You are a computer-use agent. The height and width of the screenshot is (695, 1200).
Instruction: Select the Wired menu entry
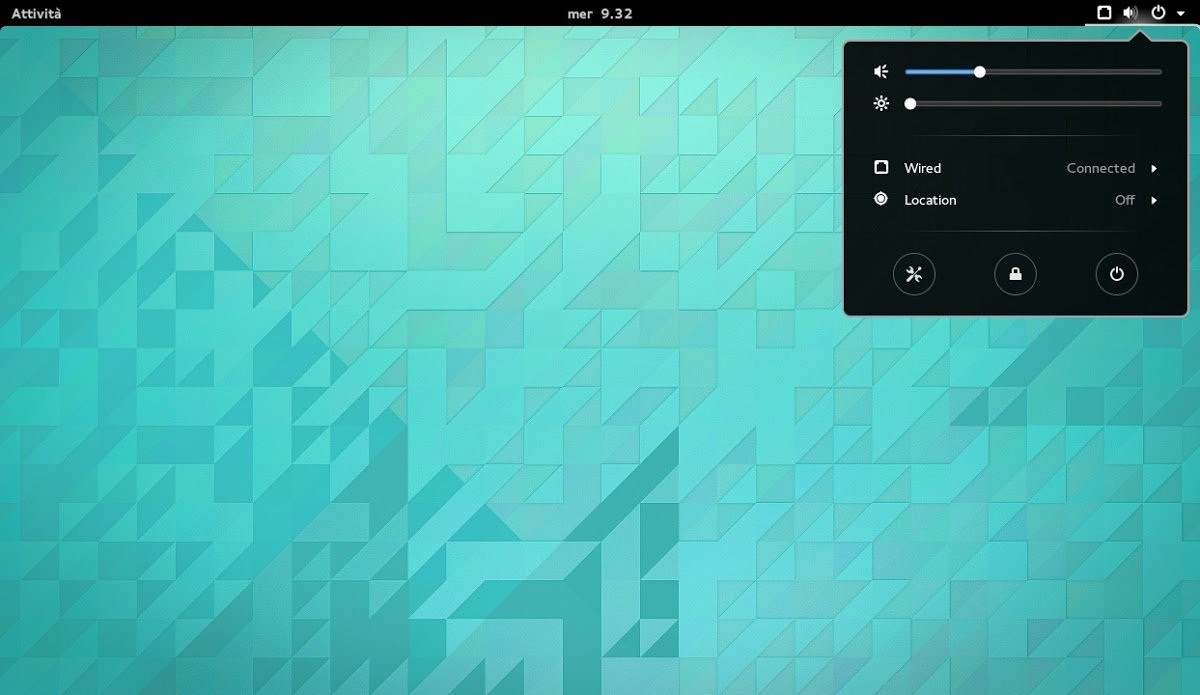pos(923,168)
